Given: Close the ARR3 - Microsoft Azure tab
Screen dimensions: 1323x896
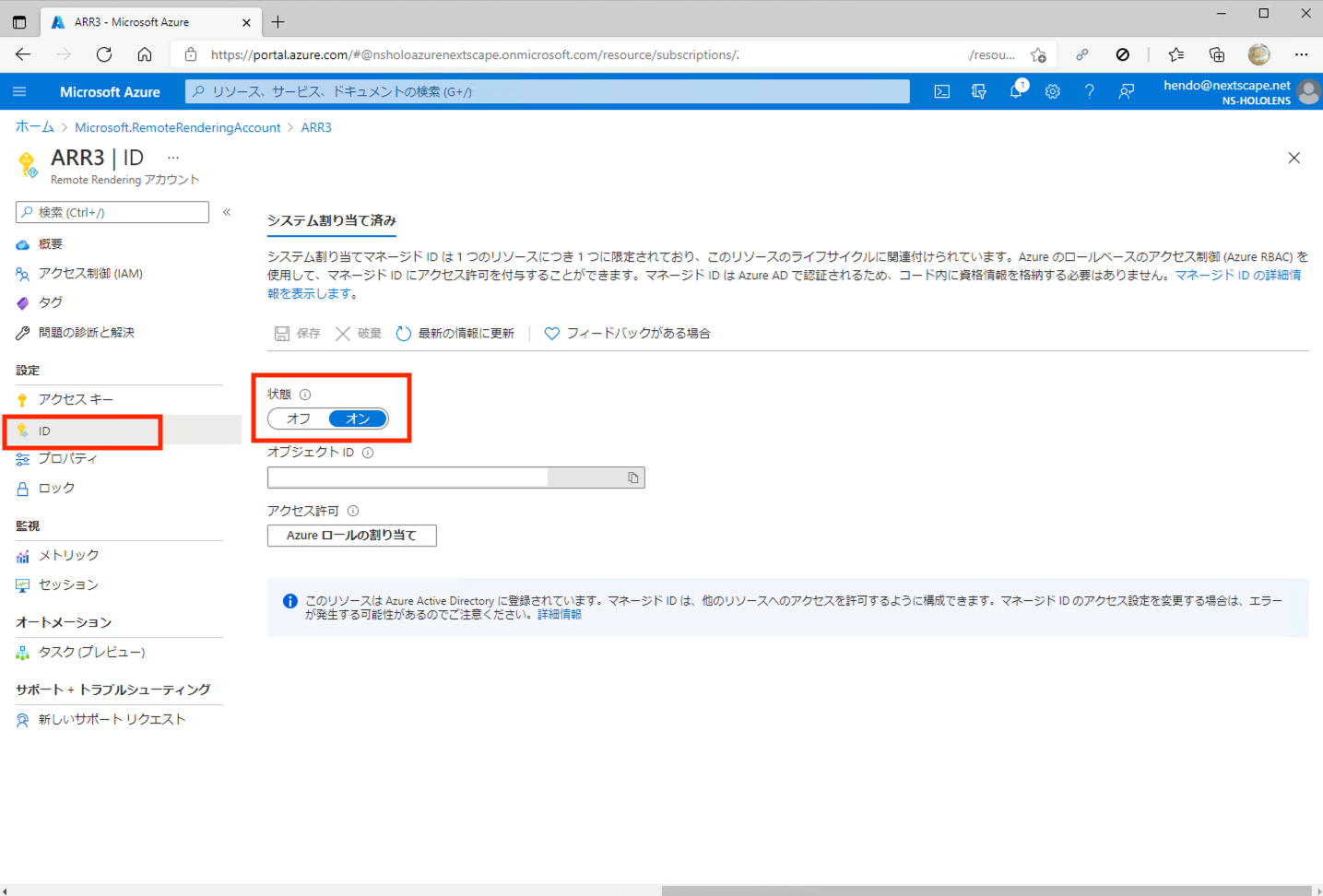Looking at the screenshot, I should (246, 22).
